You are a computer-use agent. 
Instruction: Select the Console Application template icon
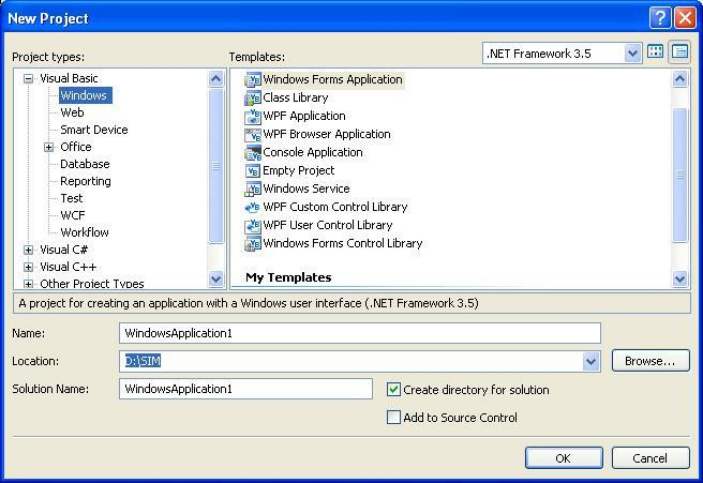click(x=254, y=153)
